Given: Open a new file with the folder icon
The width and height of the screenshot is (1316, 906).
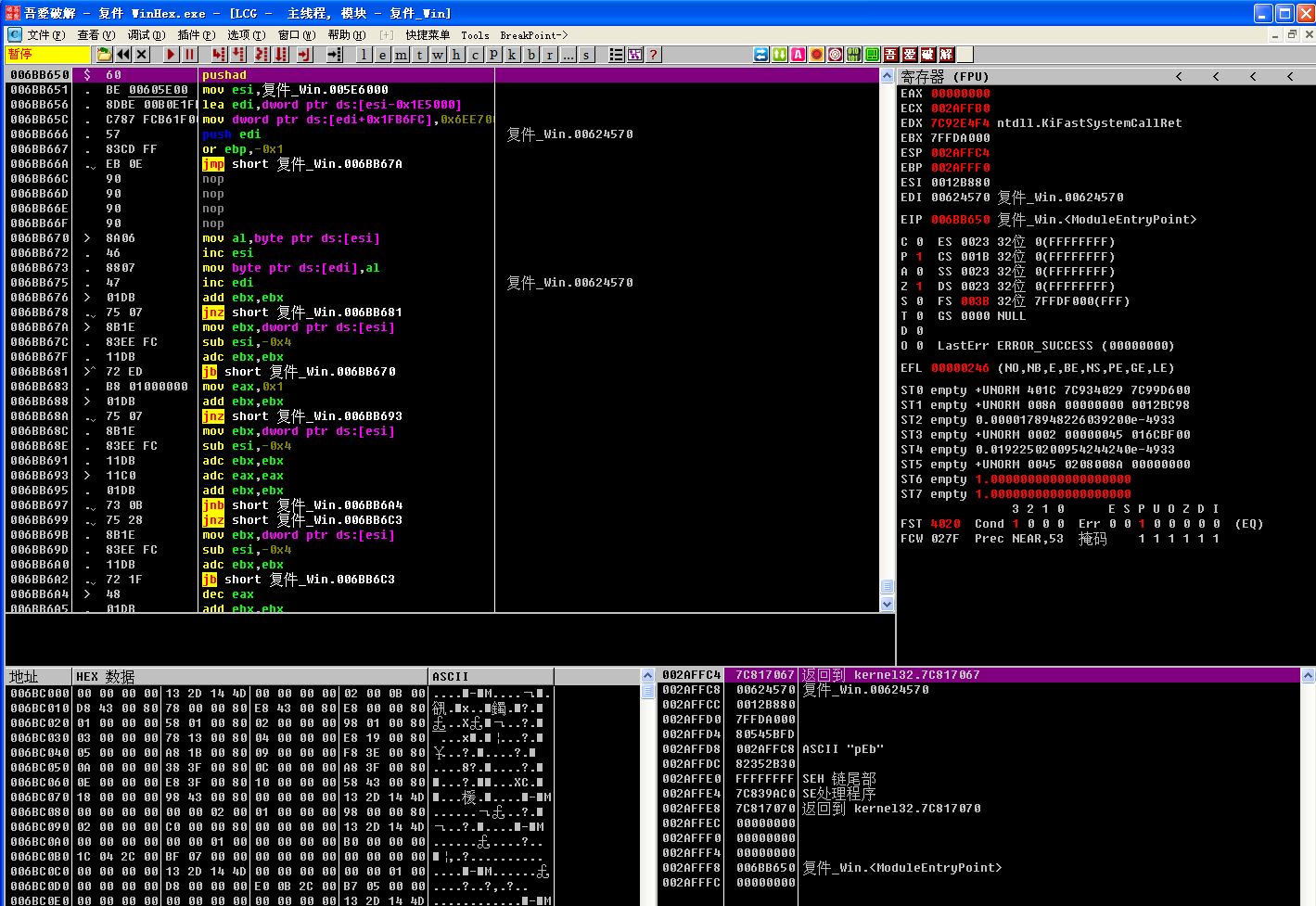Looking at the screenshot, I should pos(105,55).
